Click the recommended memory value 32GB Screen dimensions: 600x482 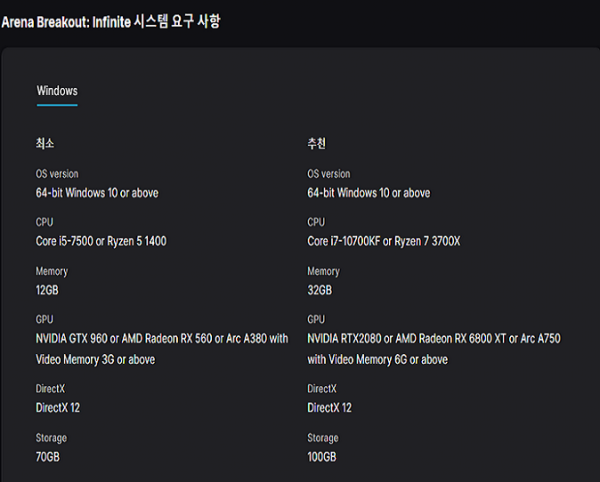point(320,290)
